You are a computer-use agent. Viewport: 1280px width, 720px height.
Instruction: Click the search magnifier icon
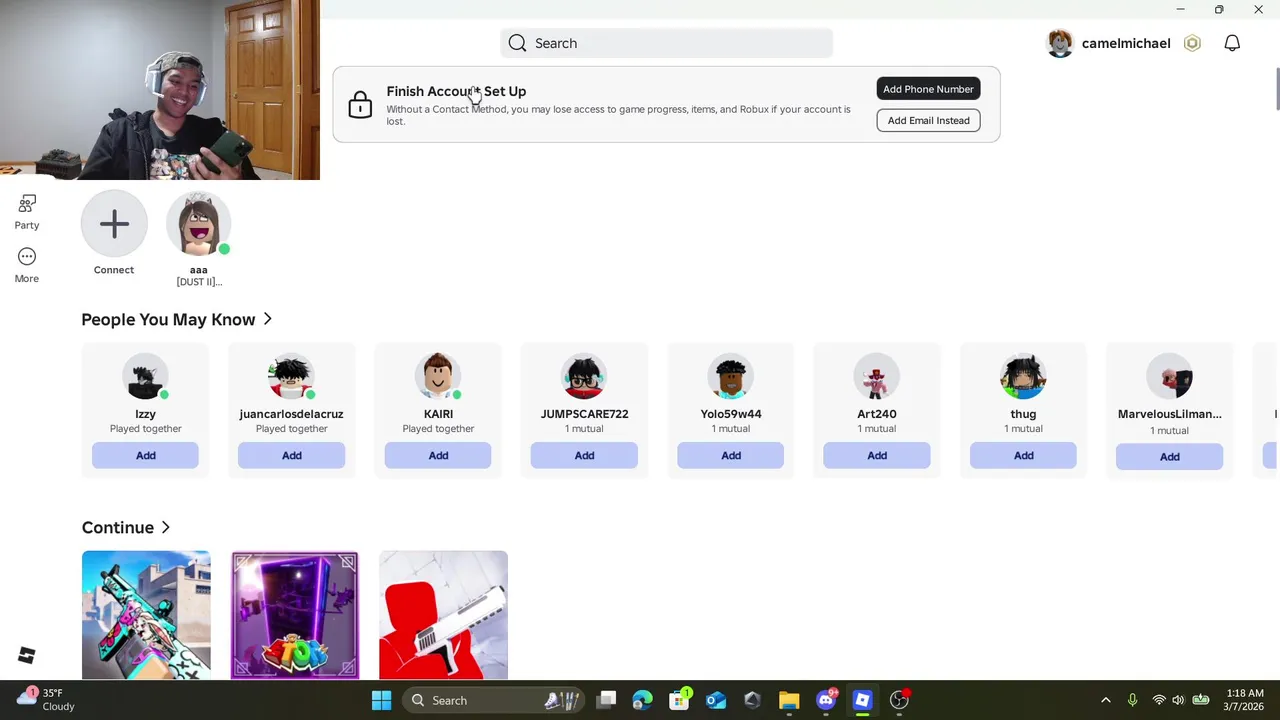point(517,43)
